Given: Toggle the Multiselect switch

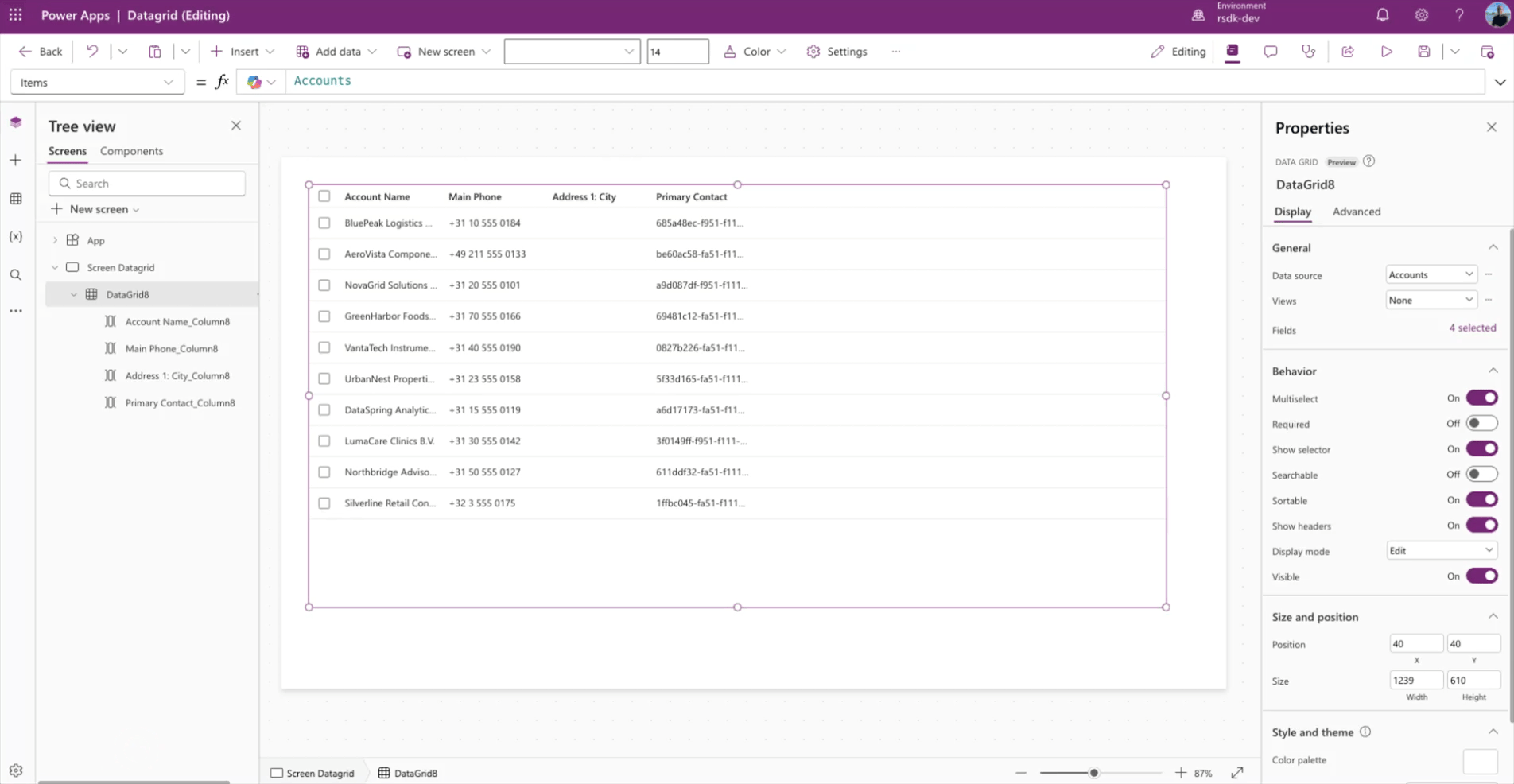Looking at the screenshot, I should (1482, 398).
